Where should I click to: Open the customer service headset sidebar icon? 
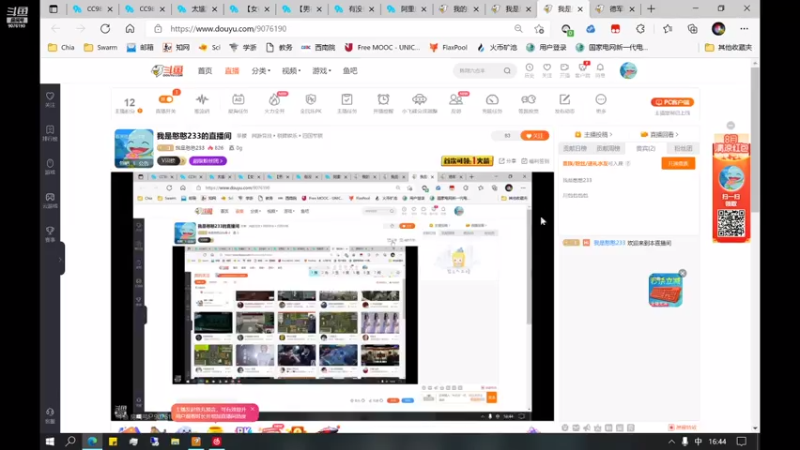(50, 415)
